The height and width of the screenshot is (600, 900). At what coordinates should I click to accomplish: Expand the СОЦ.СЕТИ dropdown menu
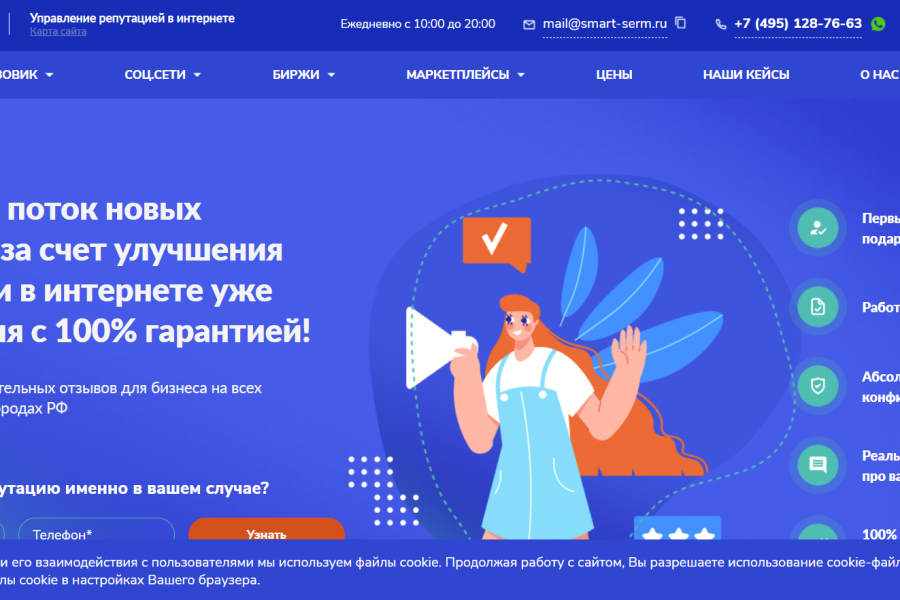click(x=162, y=75)
